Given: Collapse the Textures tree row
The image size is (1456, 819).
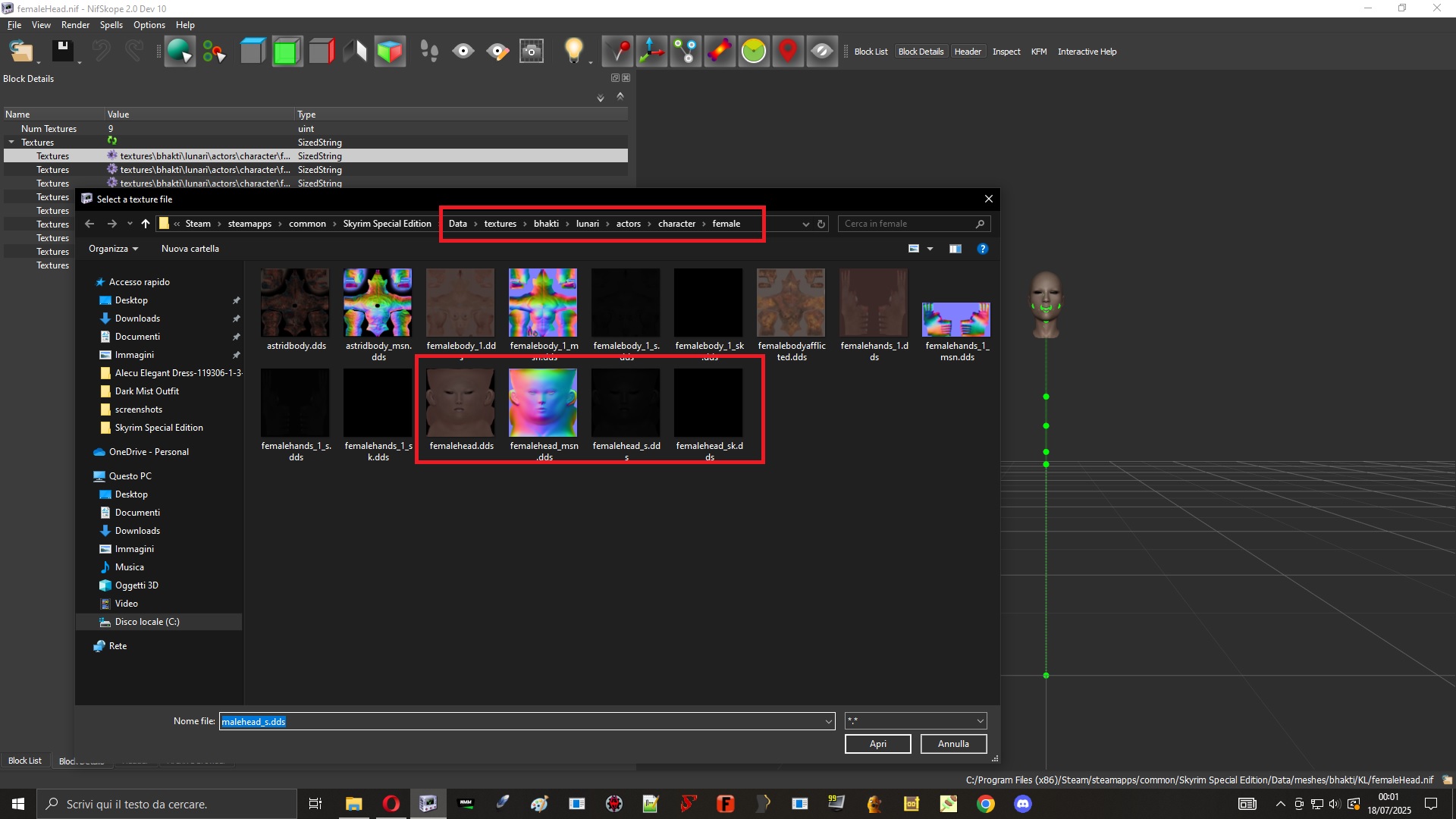Looking at the screenshot, I should click(x=11, y=143).
